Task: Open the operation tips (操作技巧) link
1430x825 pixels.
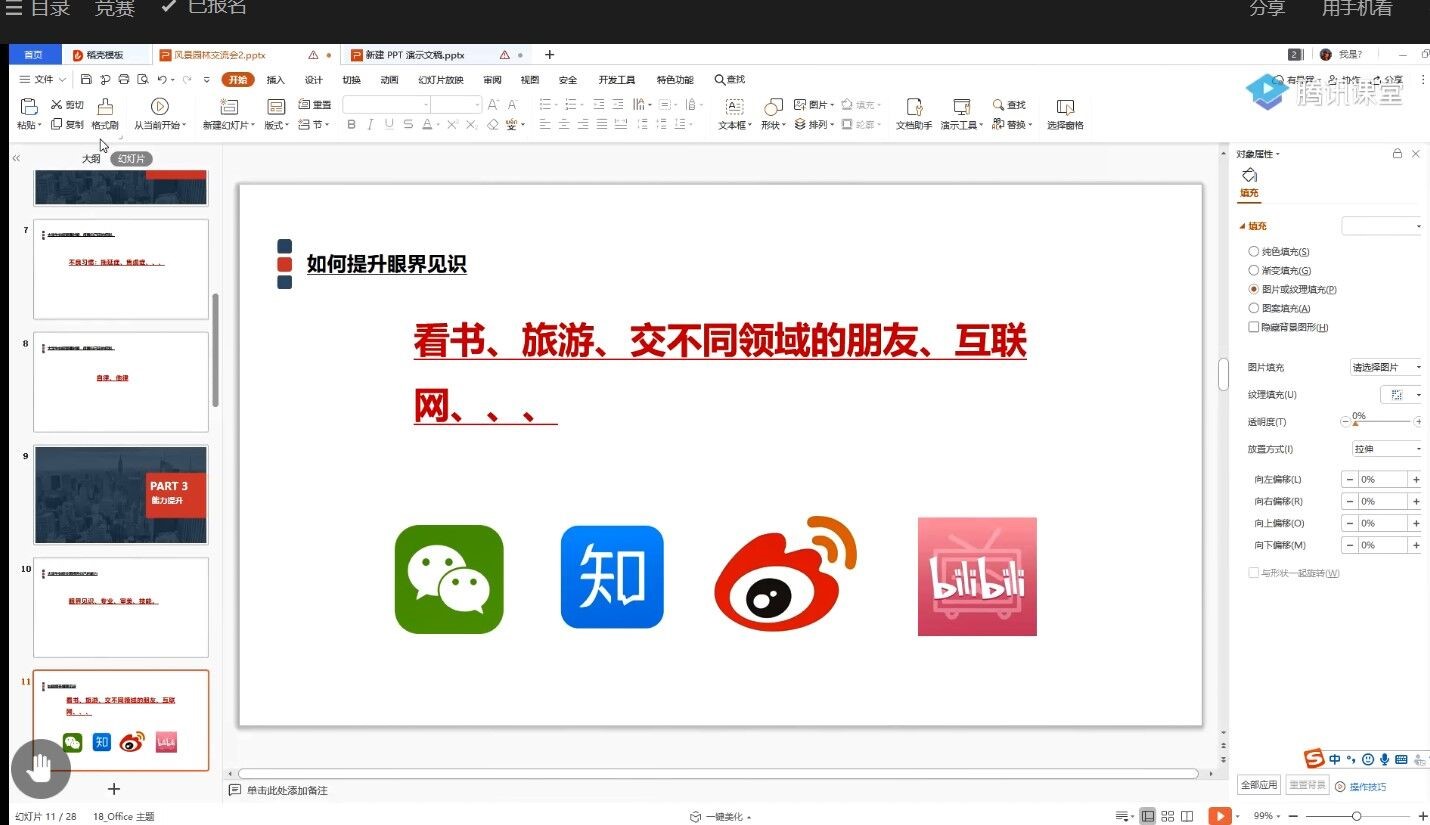Action: [x=1367, y=787]
